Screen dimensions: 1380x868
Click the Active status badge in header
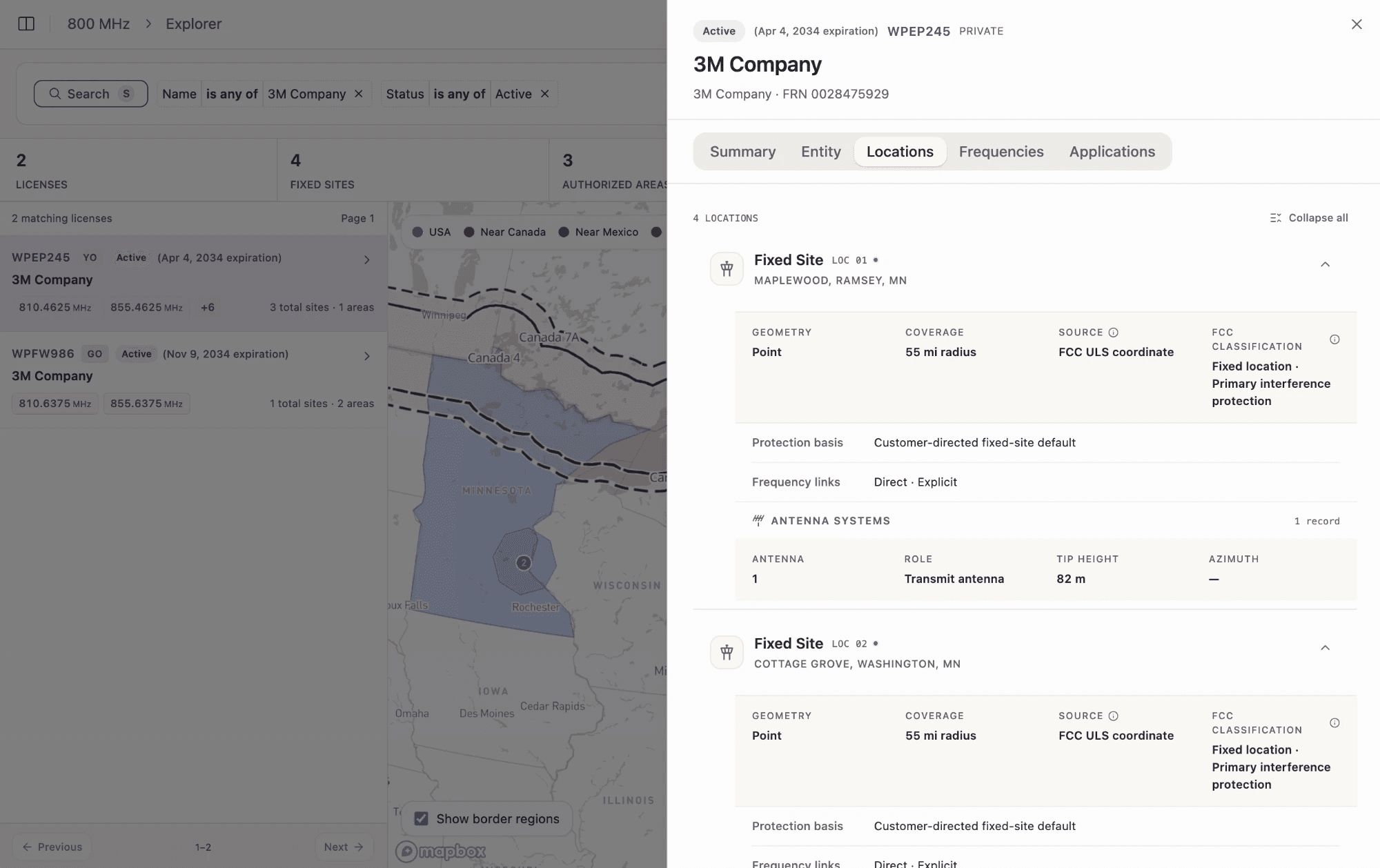point(719,31)
